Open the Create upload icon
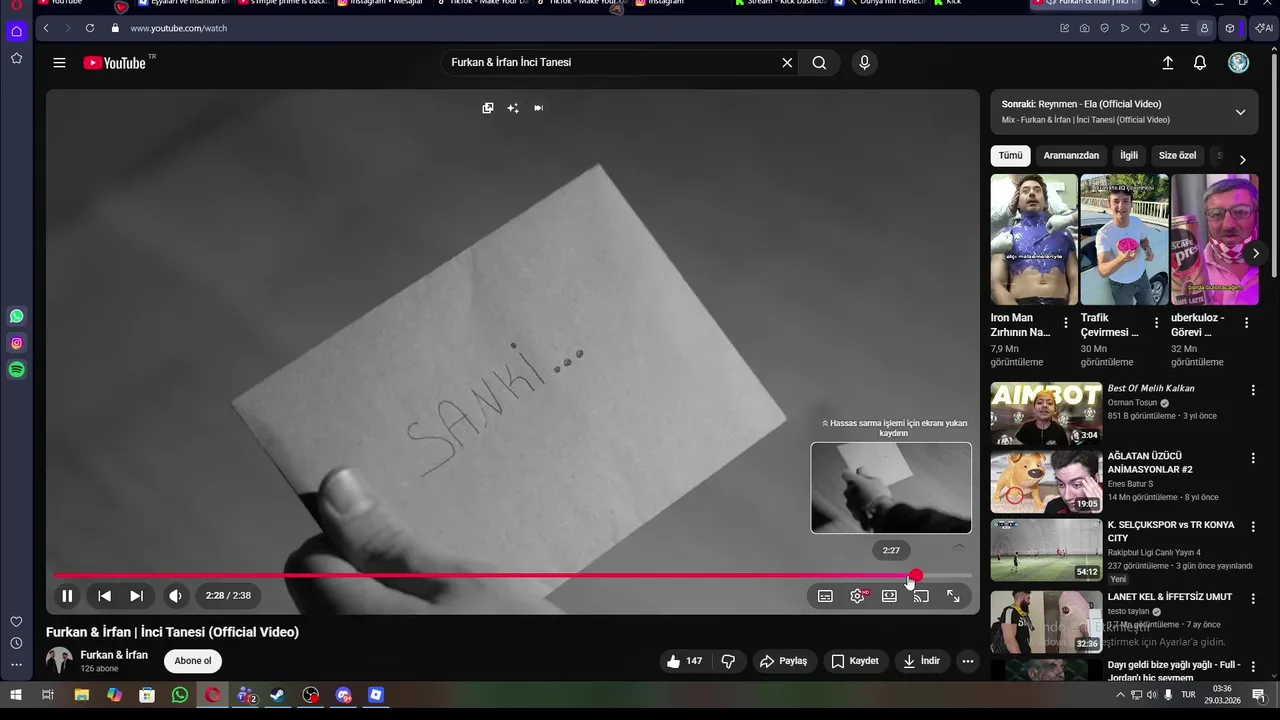 1167,63
